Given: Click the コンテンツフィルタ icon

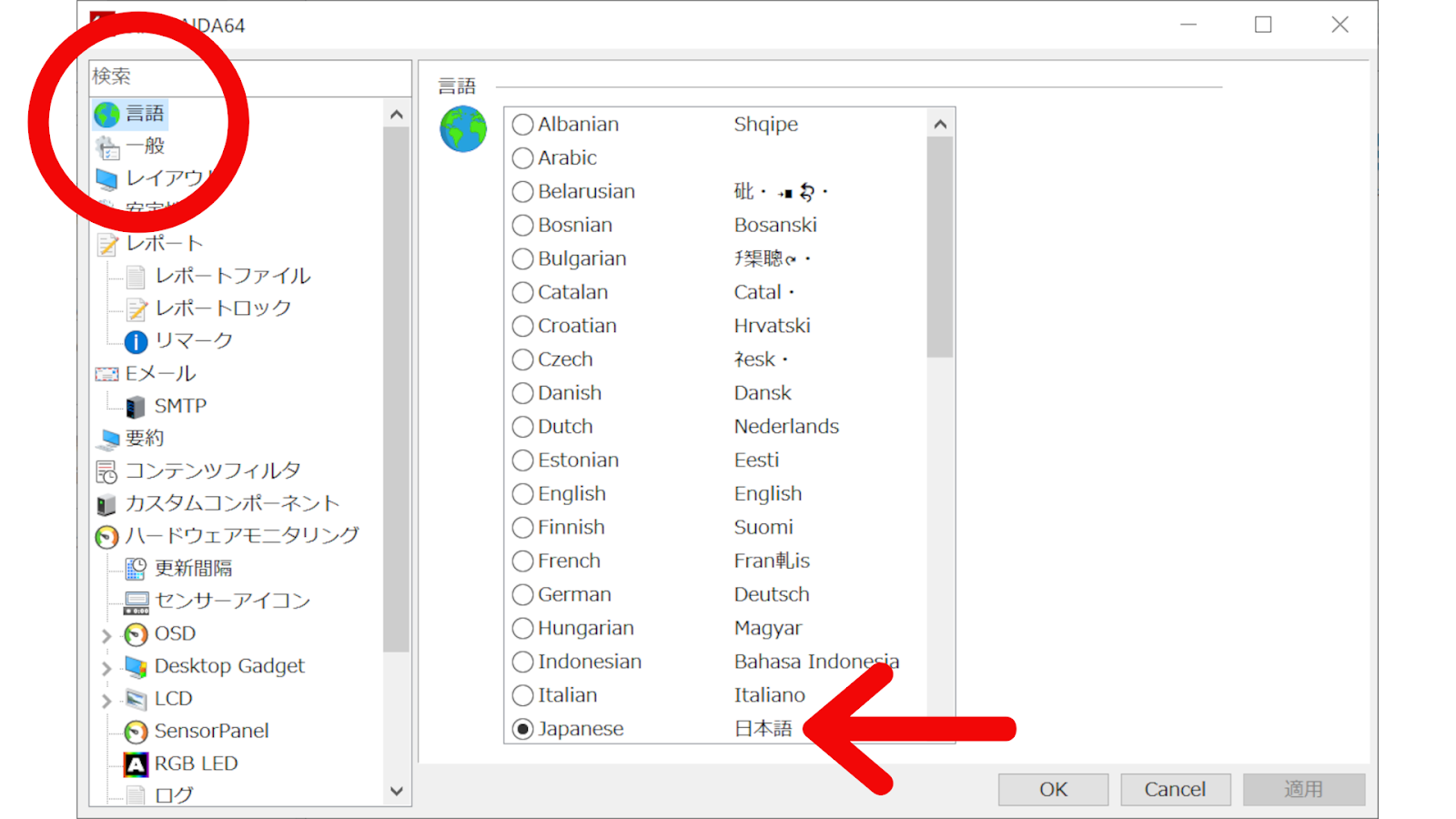Looking at the screenshot, I should click(x=107, y=472).
